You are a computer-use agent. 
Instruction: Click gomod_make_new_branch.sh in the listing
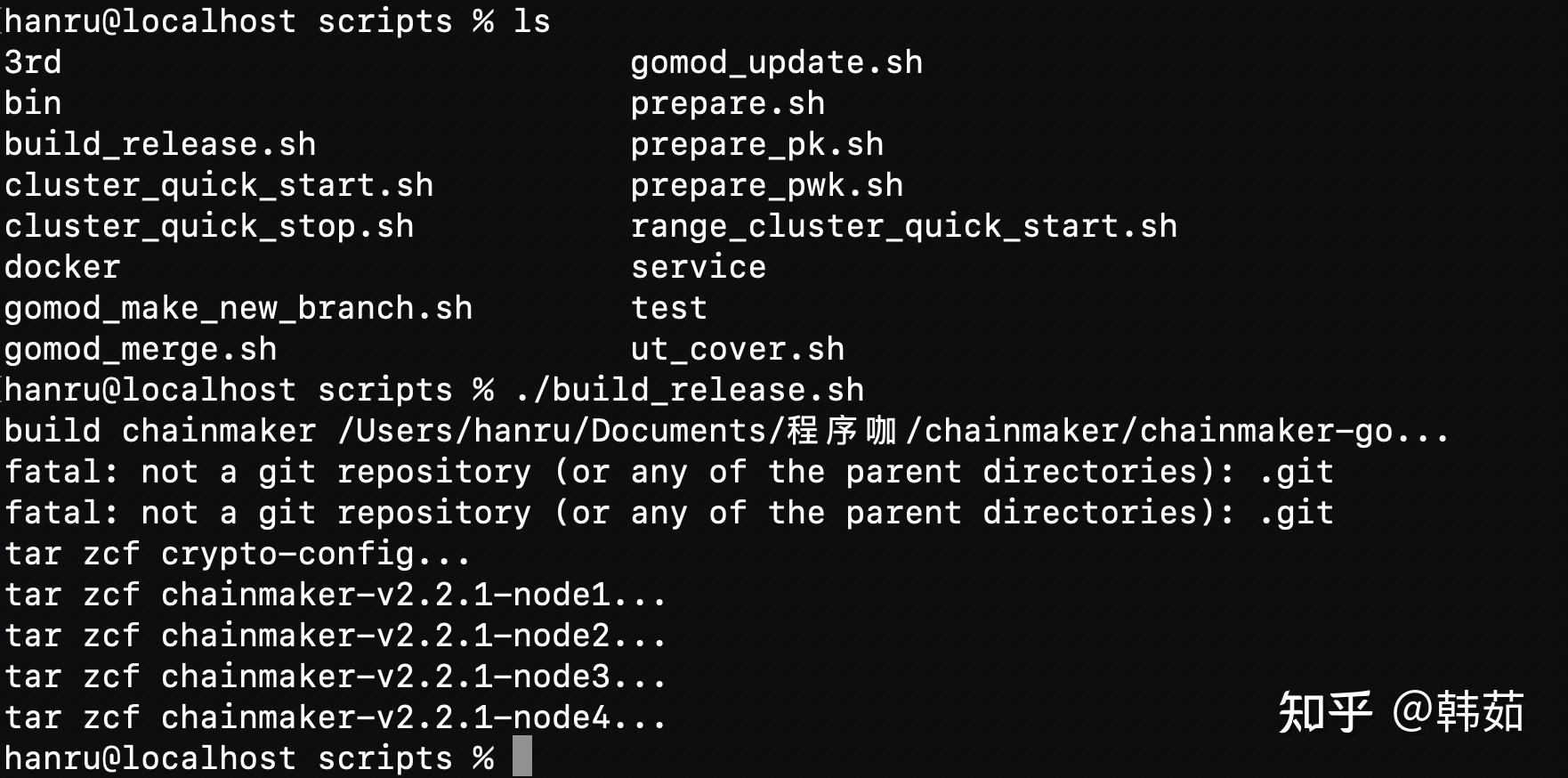click(x=238, y=308)
